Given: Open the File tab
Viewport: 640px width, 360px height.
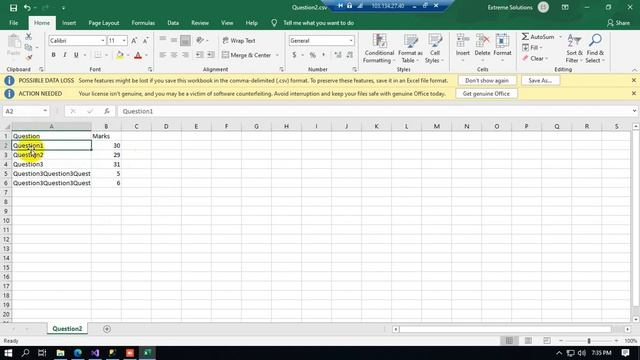Looking at the screenshot, I should pyautogui.click(x=13, y=23).
